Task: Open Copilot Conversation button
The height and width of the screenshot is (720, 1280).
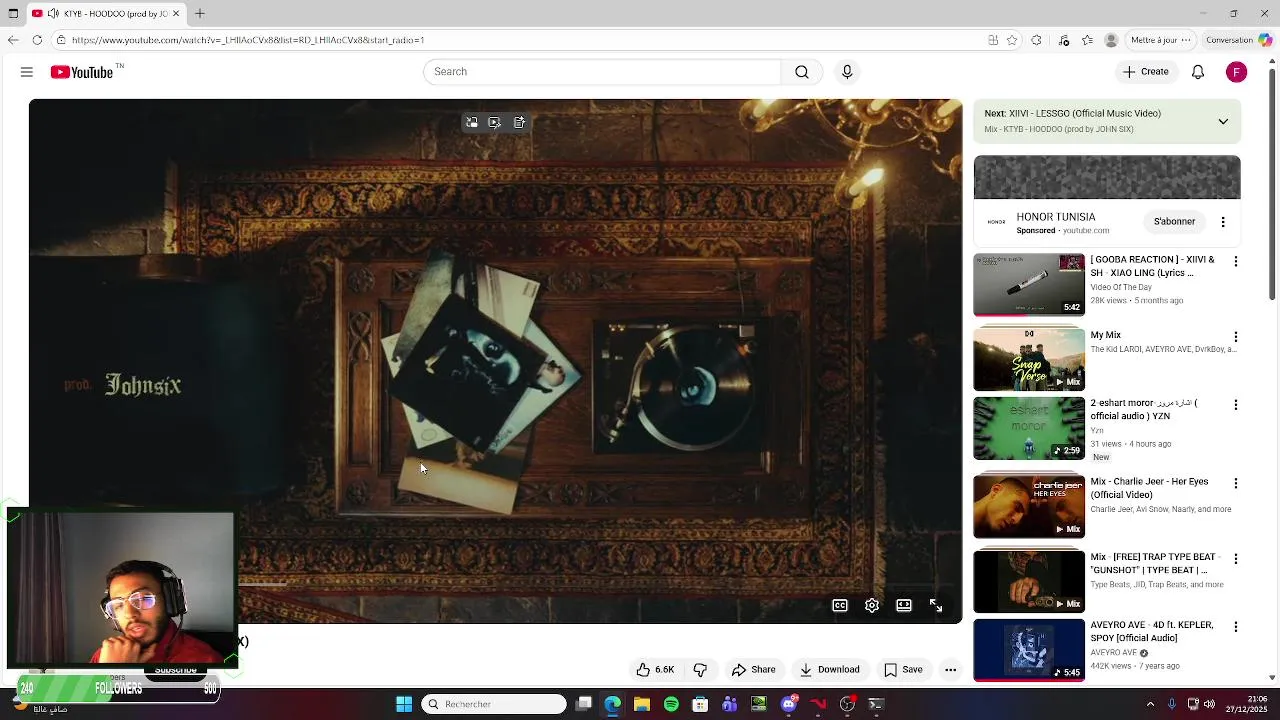Action: click(x=1239, y=40)
